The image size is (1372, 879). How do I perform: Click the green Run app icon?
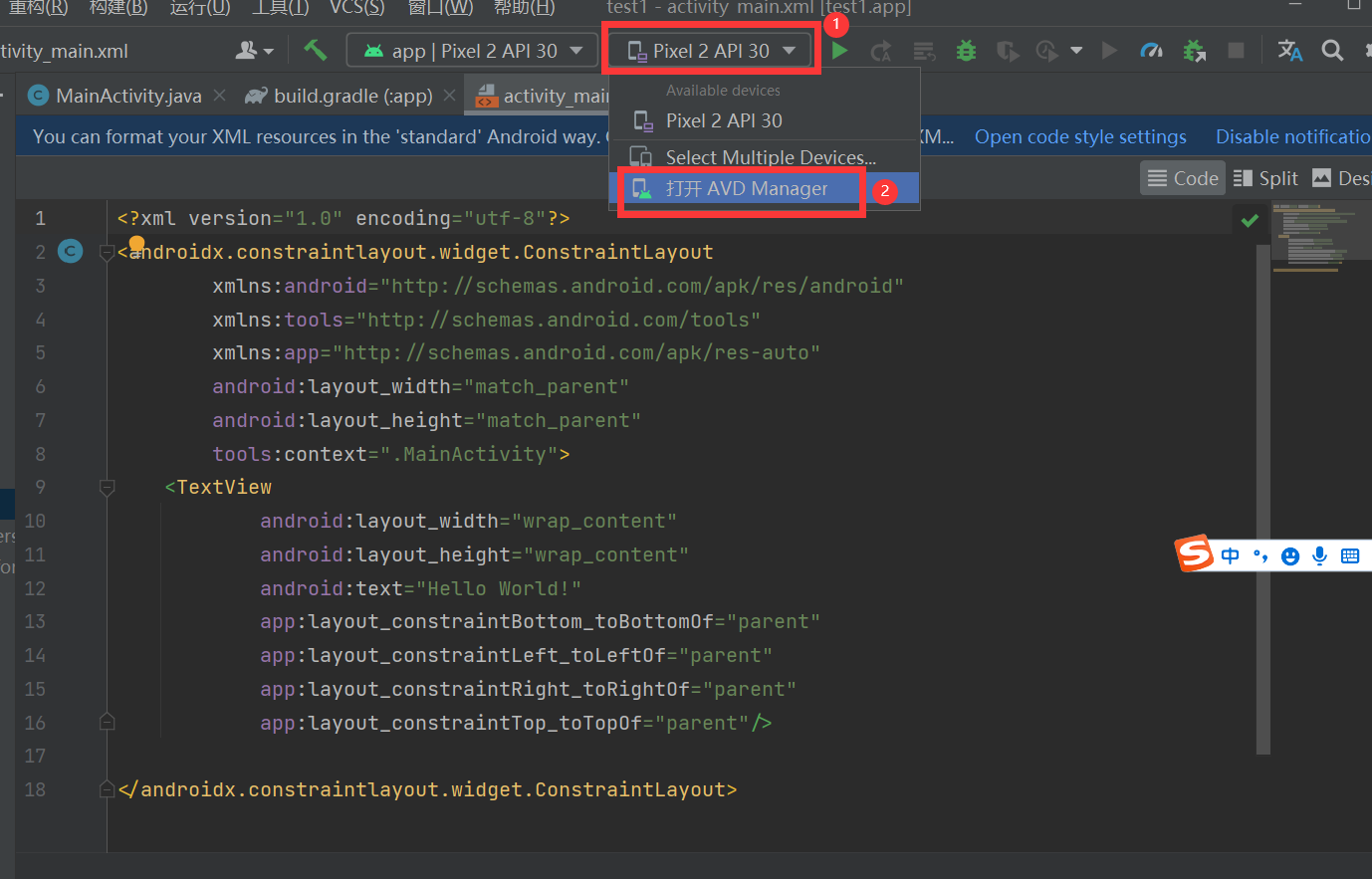(x=839, y=50)
